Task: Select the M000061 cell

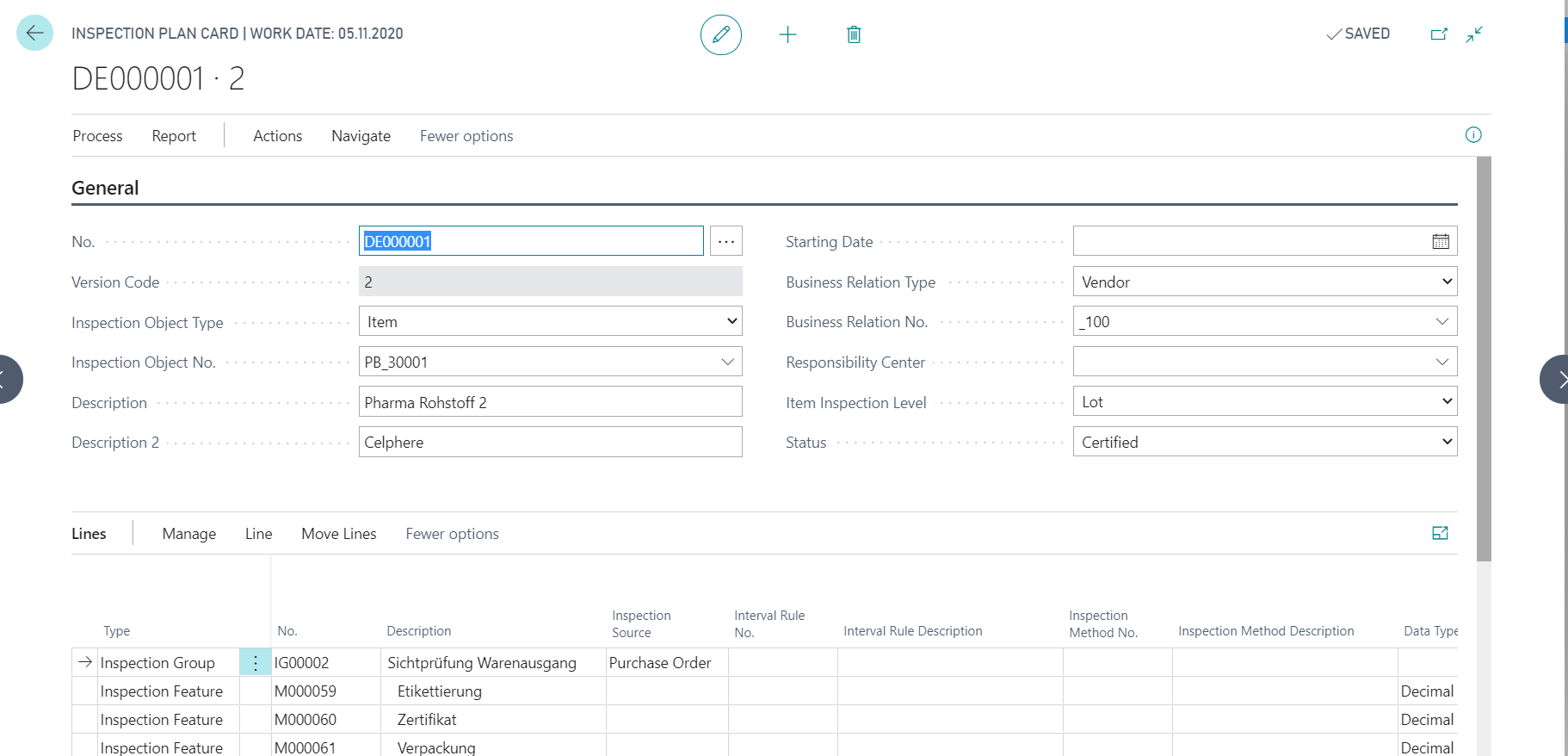Action: (x=326, y=747)
